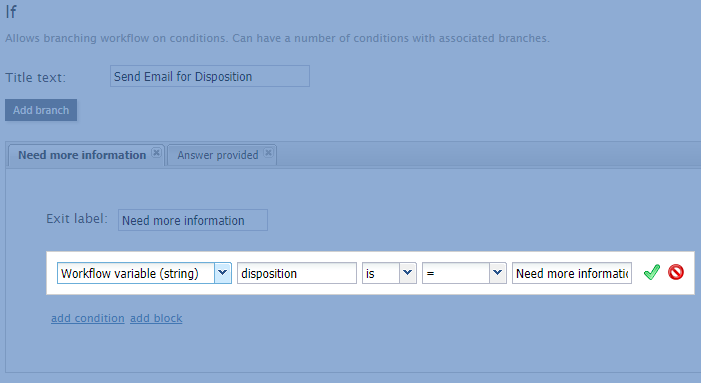Click the Add branch button

pyautogui.click(x=41, y=110)
